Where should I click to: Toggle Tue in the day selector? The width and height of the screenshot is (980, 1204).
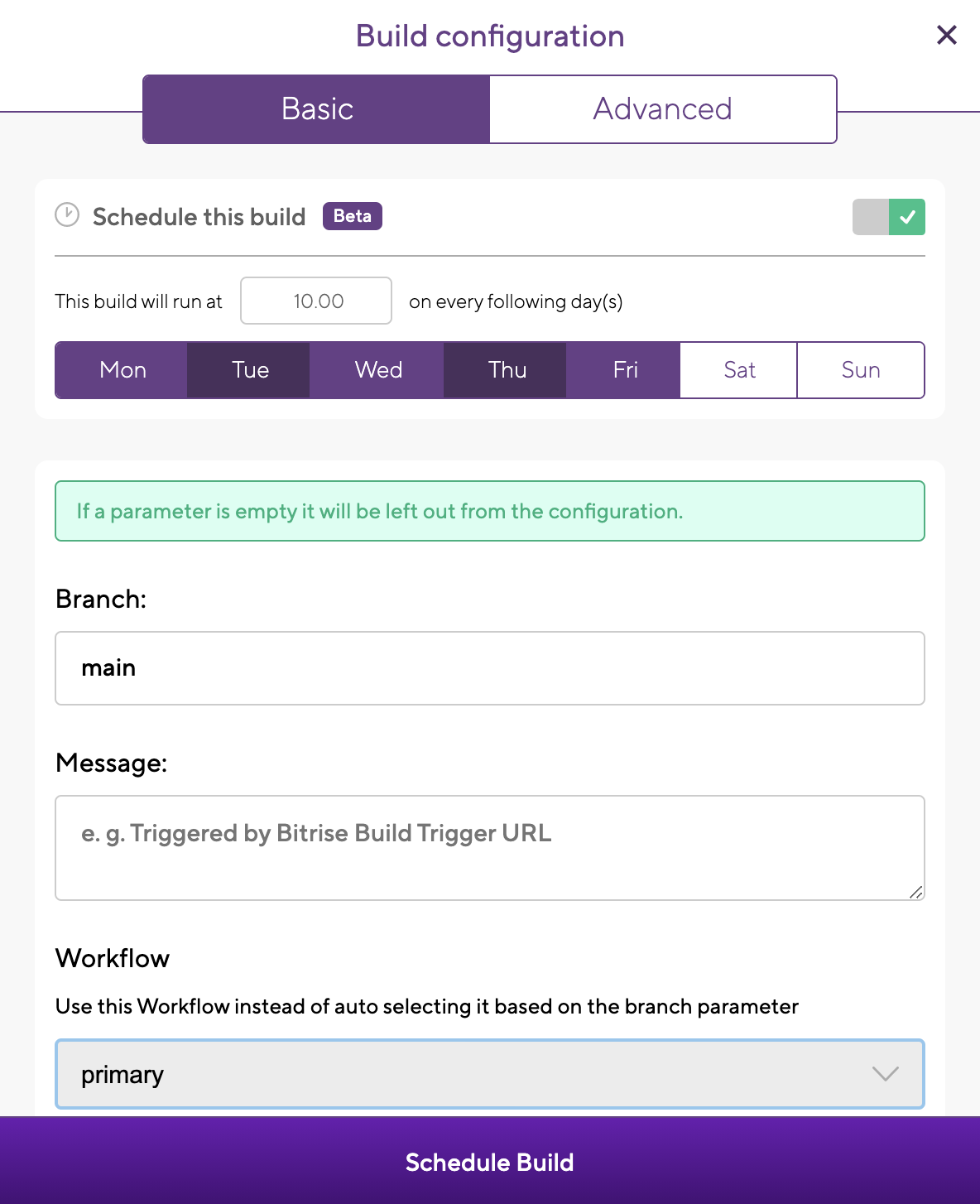coord(250,370)
